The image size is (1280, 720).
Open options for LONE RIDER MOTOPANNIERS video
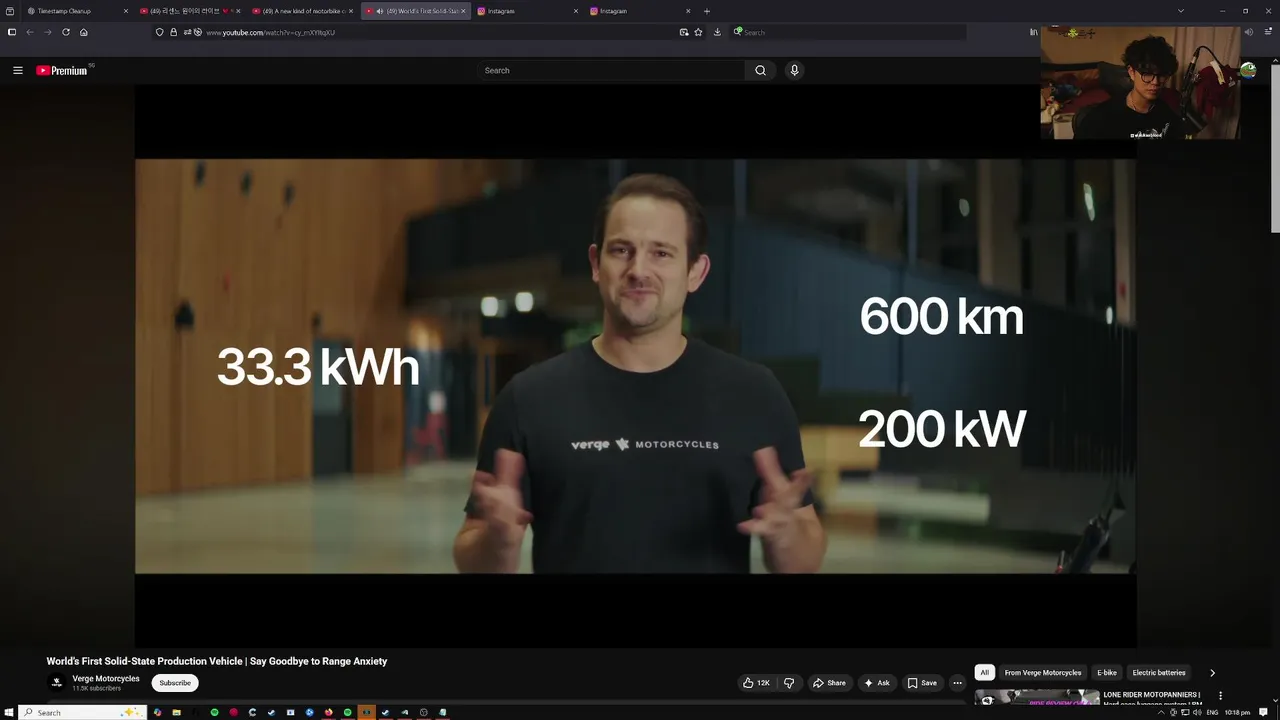[x=1220, y=695]
